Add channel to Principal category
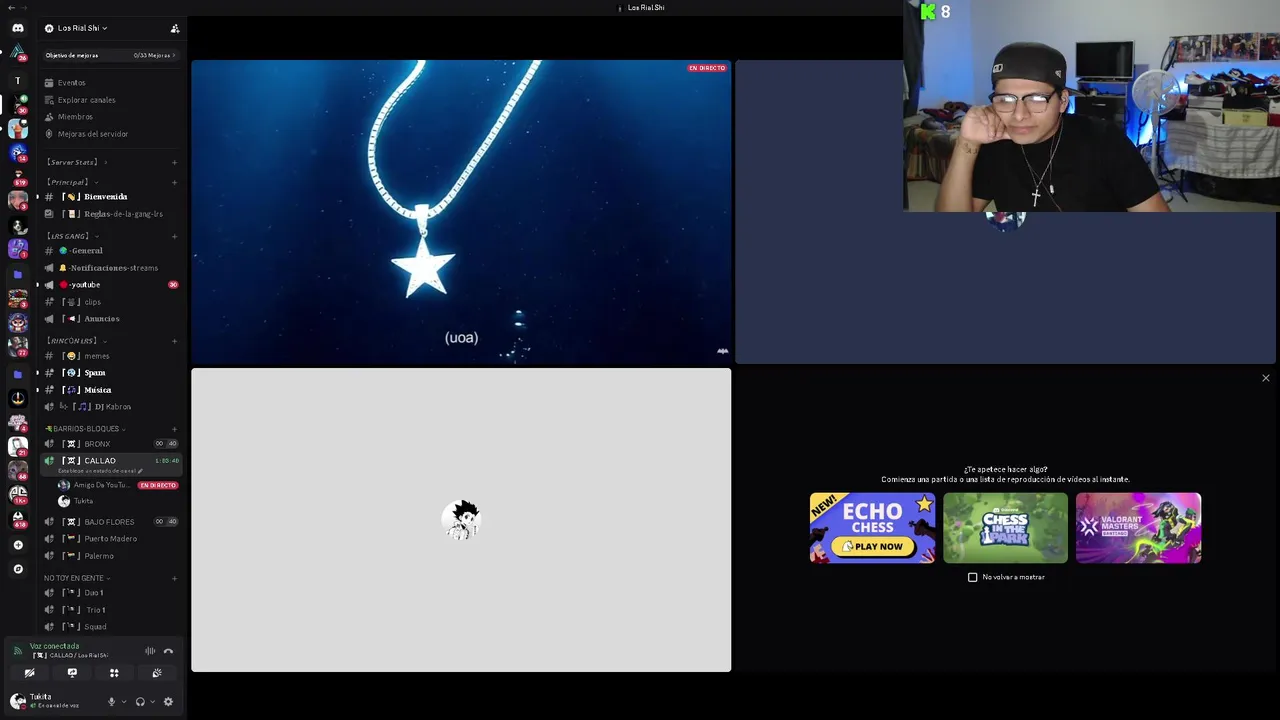 click(174, 182)
